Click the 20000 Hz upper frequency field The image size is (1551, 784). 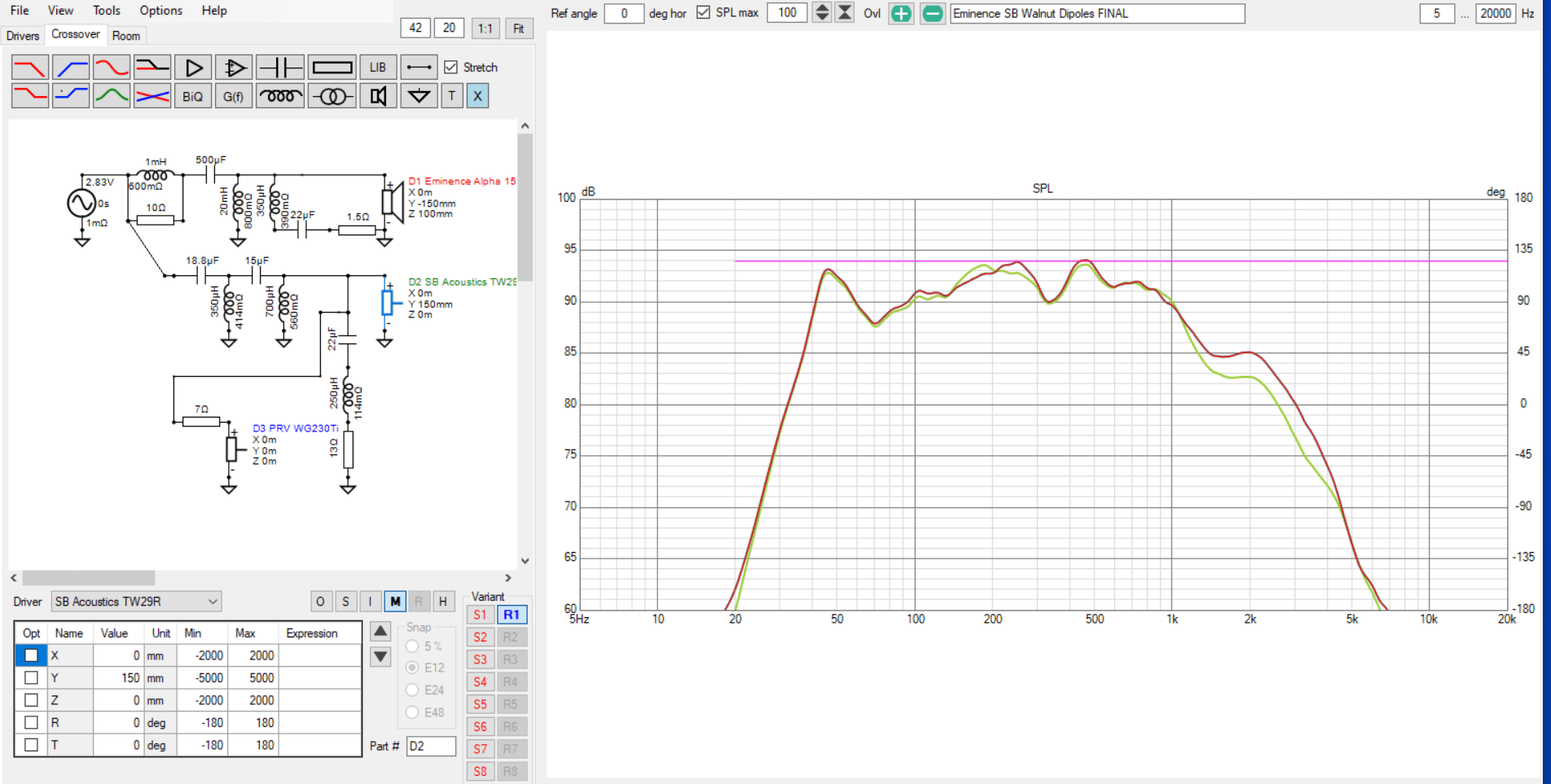point(1496,13)
